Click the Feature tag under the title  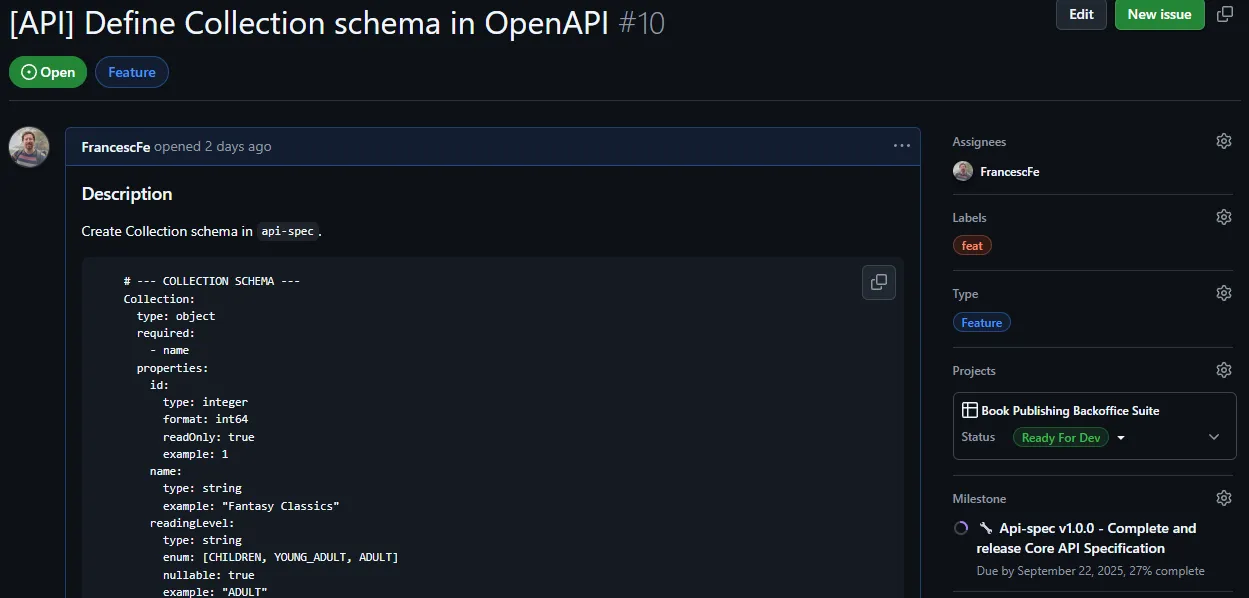tap(132, 72)
